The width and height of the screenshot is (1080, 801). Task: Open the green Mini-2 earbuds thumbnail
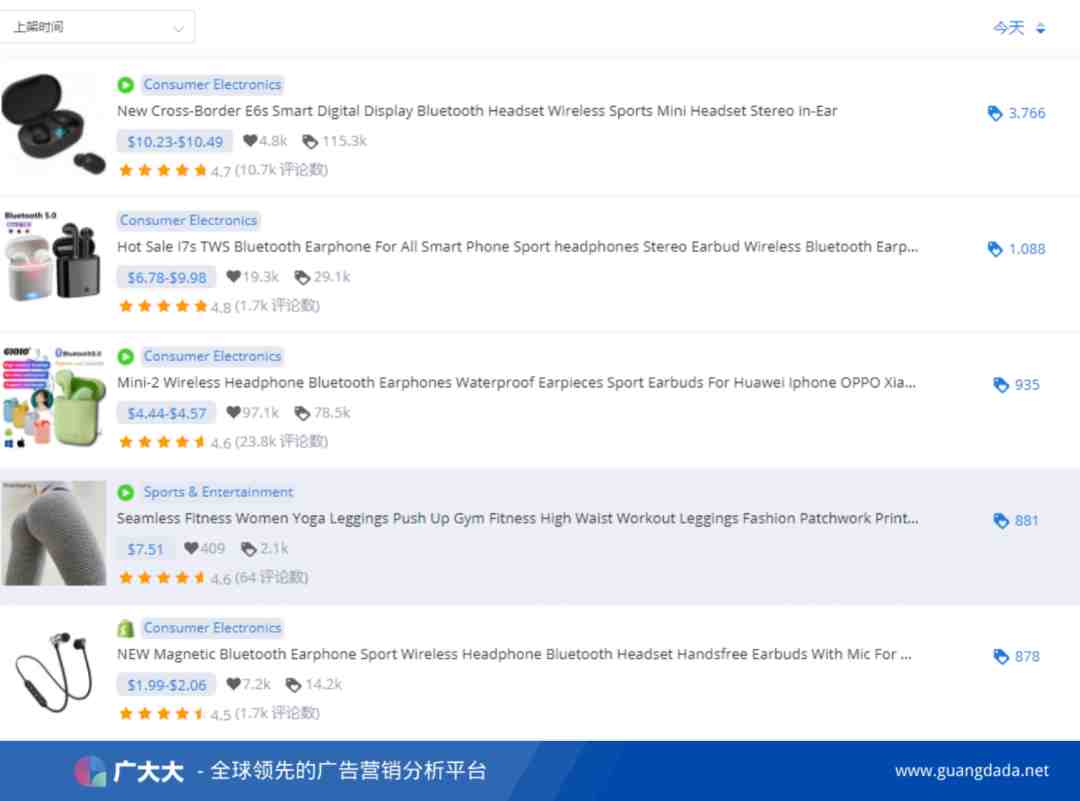click(x=53, y=397)
